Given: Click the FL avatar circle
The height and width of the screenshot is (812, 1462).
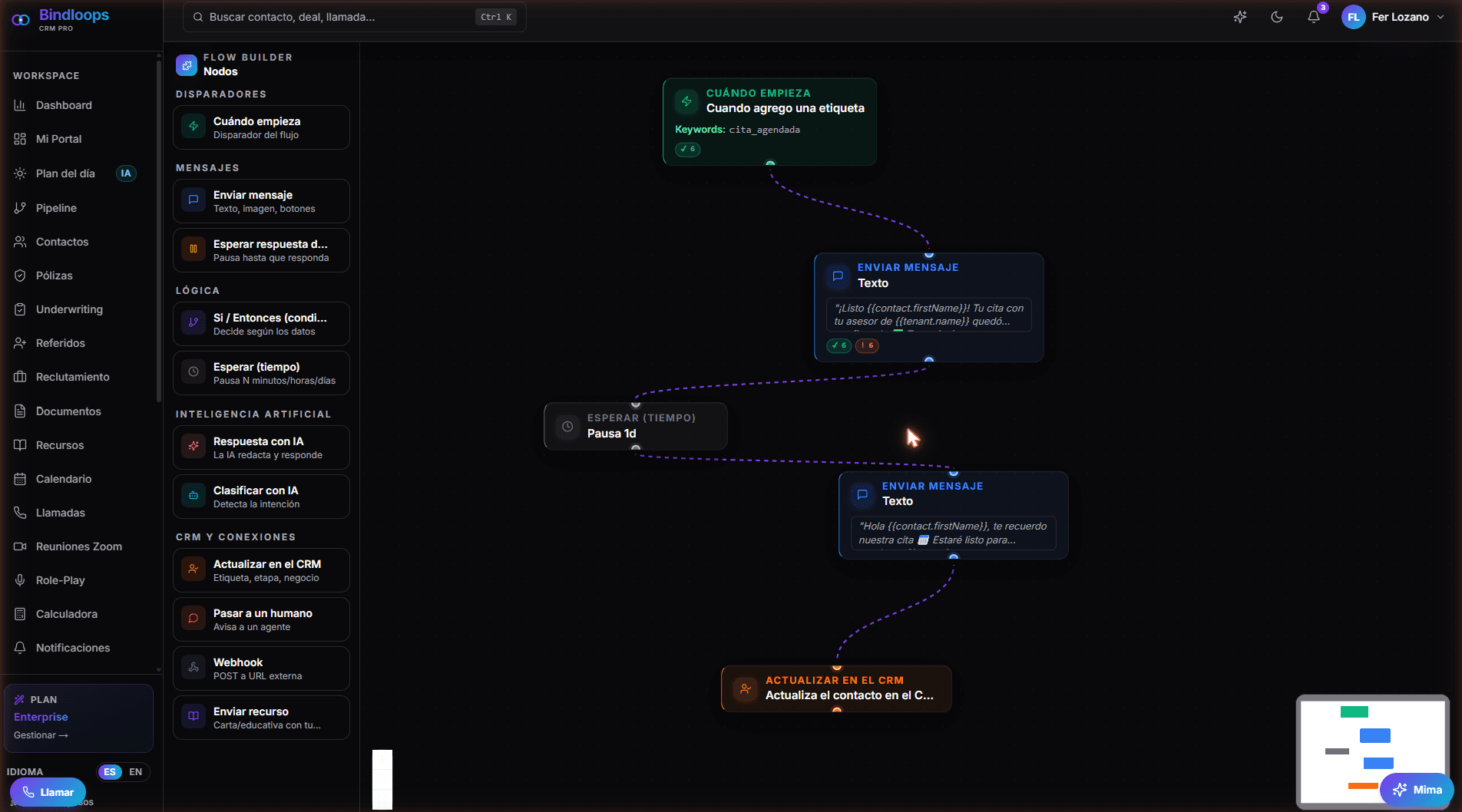Looking at the screenshot, I should click(1353, 17).
